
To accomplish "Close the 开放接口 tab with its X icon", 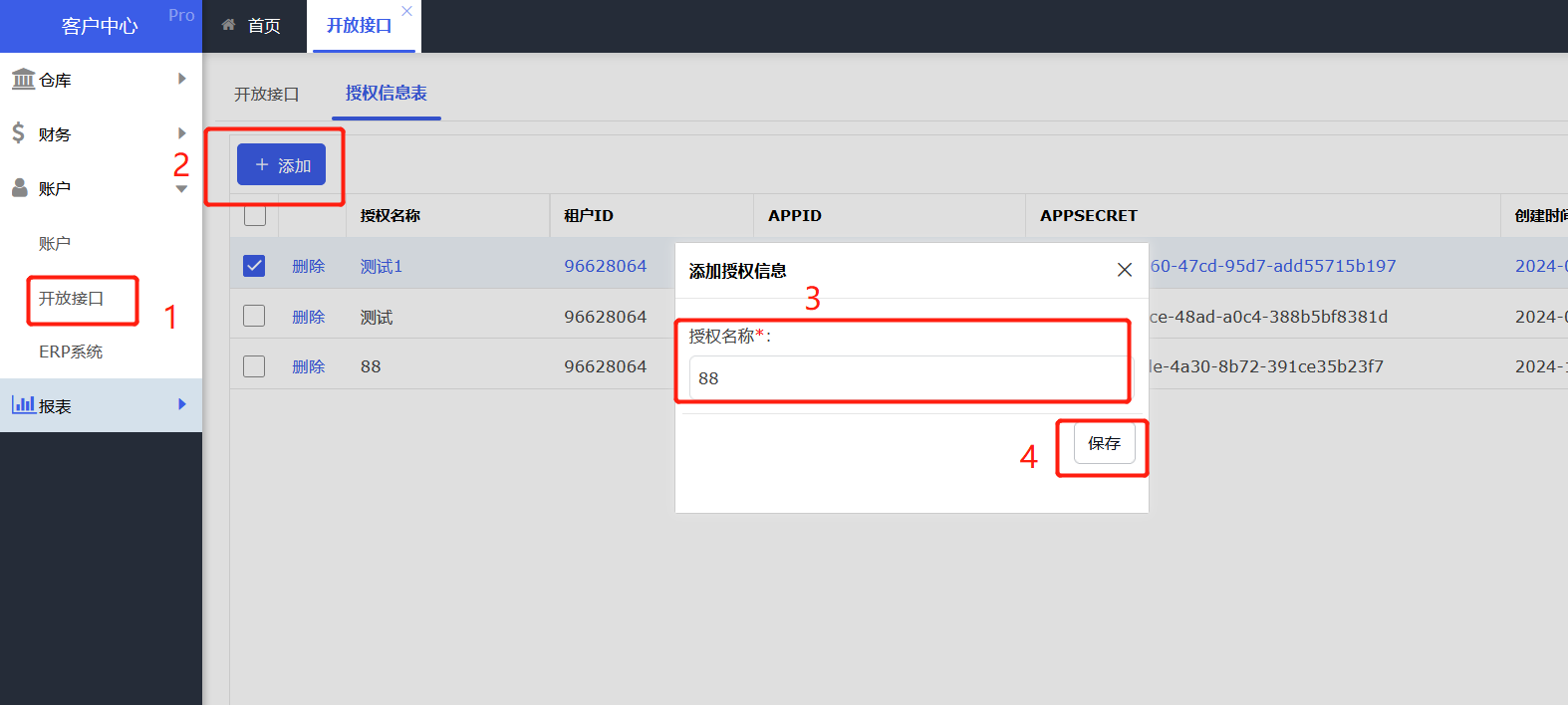I will [406, 11].
